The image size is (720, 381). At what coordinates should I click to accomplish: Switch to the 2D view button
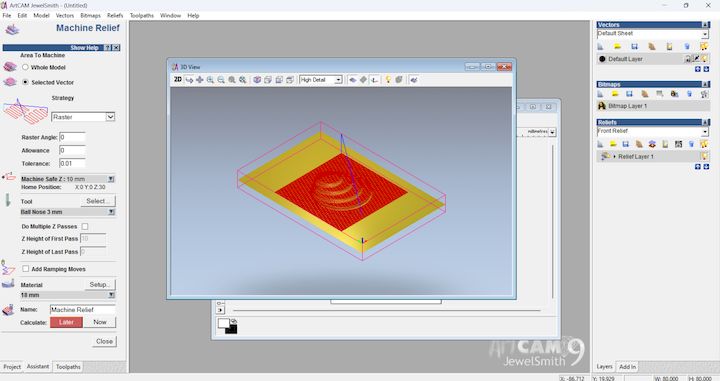click(x=178, y=79)
